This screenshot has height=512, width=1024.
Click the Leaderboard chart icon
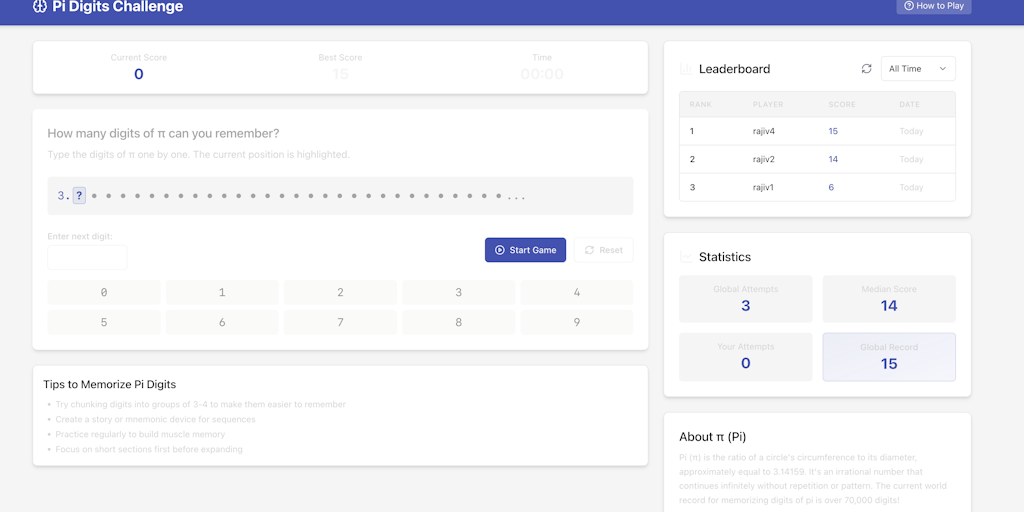685,69
